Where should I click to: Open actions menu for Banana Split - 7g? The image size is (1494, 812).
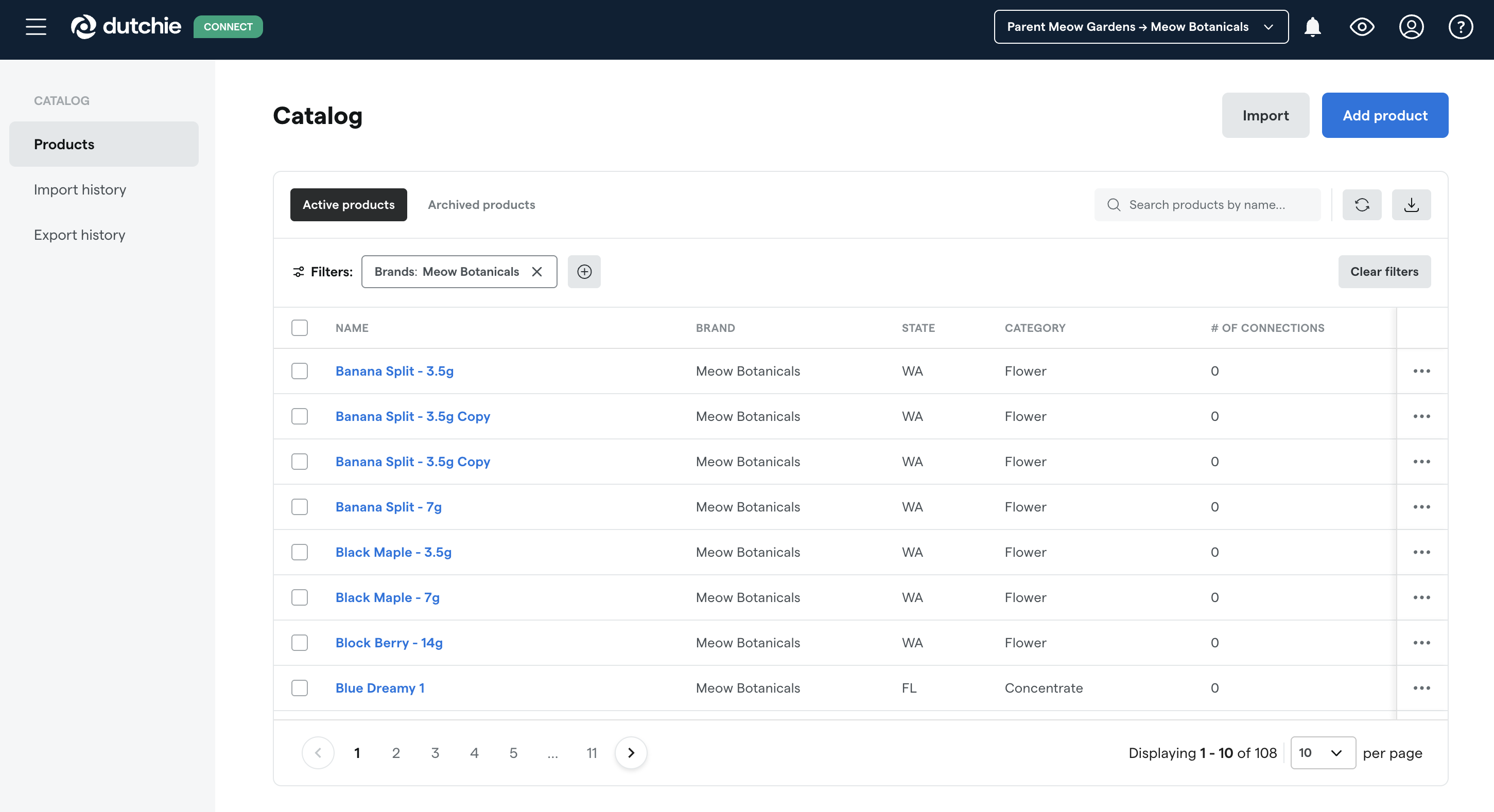(1421, 507)
